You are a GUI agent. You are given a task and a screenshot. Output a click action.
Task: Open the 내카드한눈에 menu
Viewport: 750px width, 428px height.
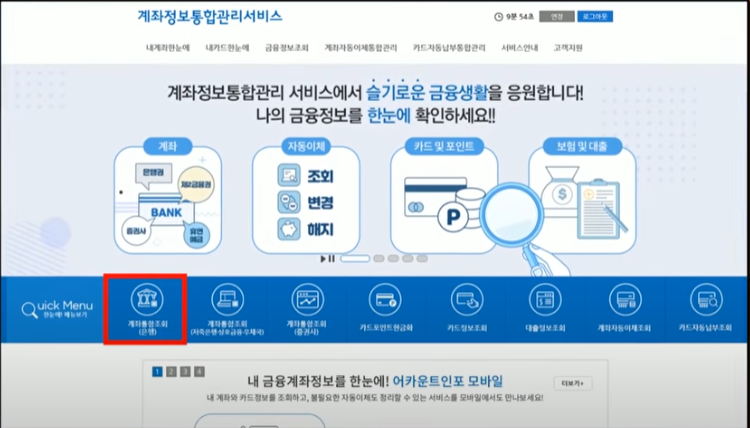[x=228, y=48]
